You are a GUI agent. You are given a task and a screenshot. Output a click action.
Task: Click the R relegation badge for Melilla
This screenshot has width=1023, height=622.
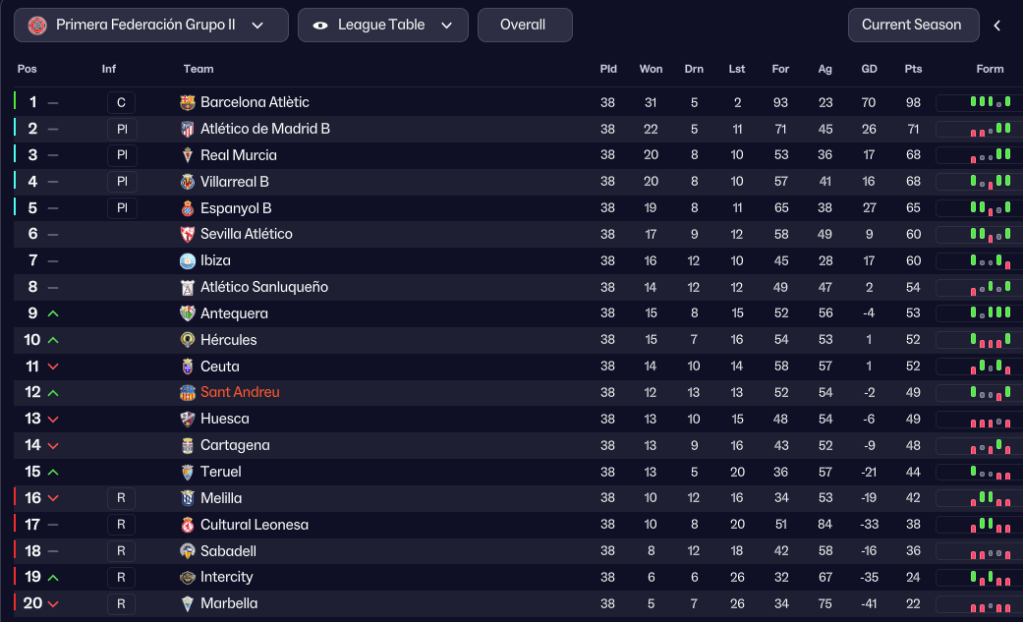pyautogui.click(x=121, y=498)
